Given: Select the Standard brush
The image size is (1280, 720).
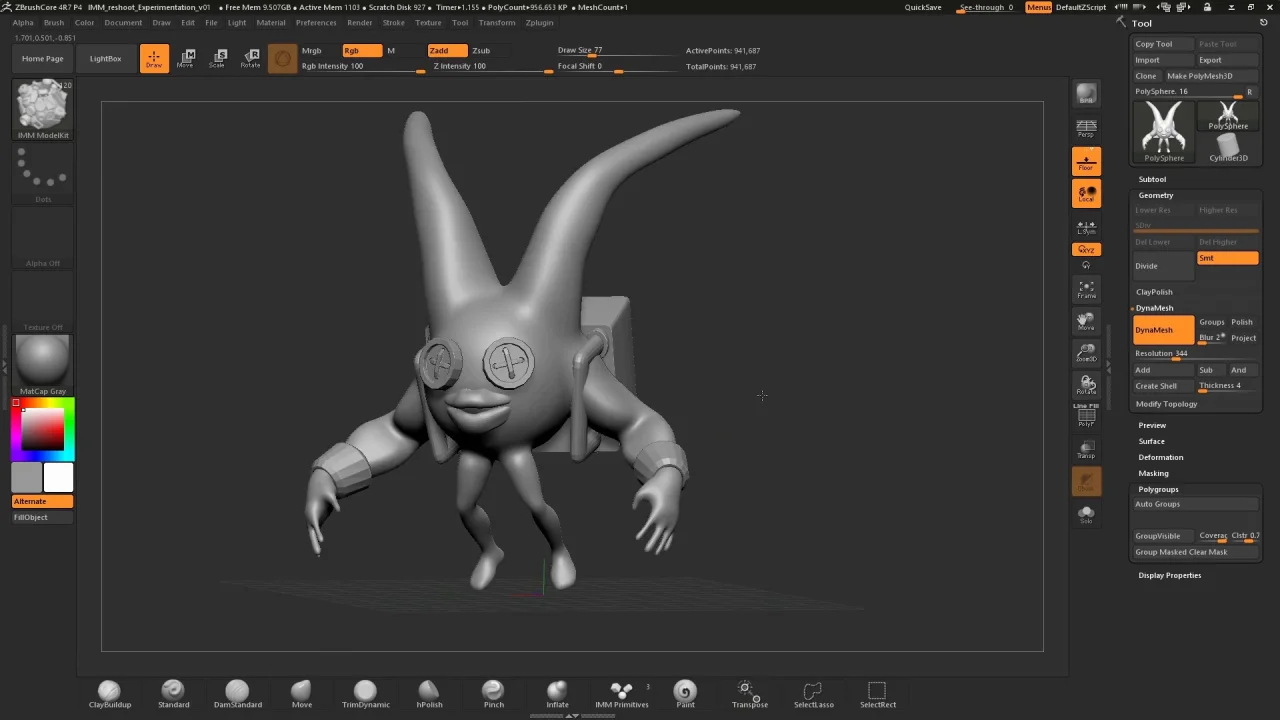Looking at the screenshot, I should click(x=173, y=694).
